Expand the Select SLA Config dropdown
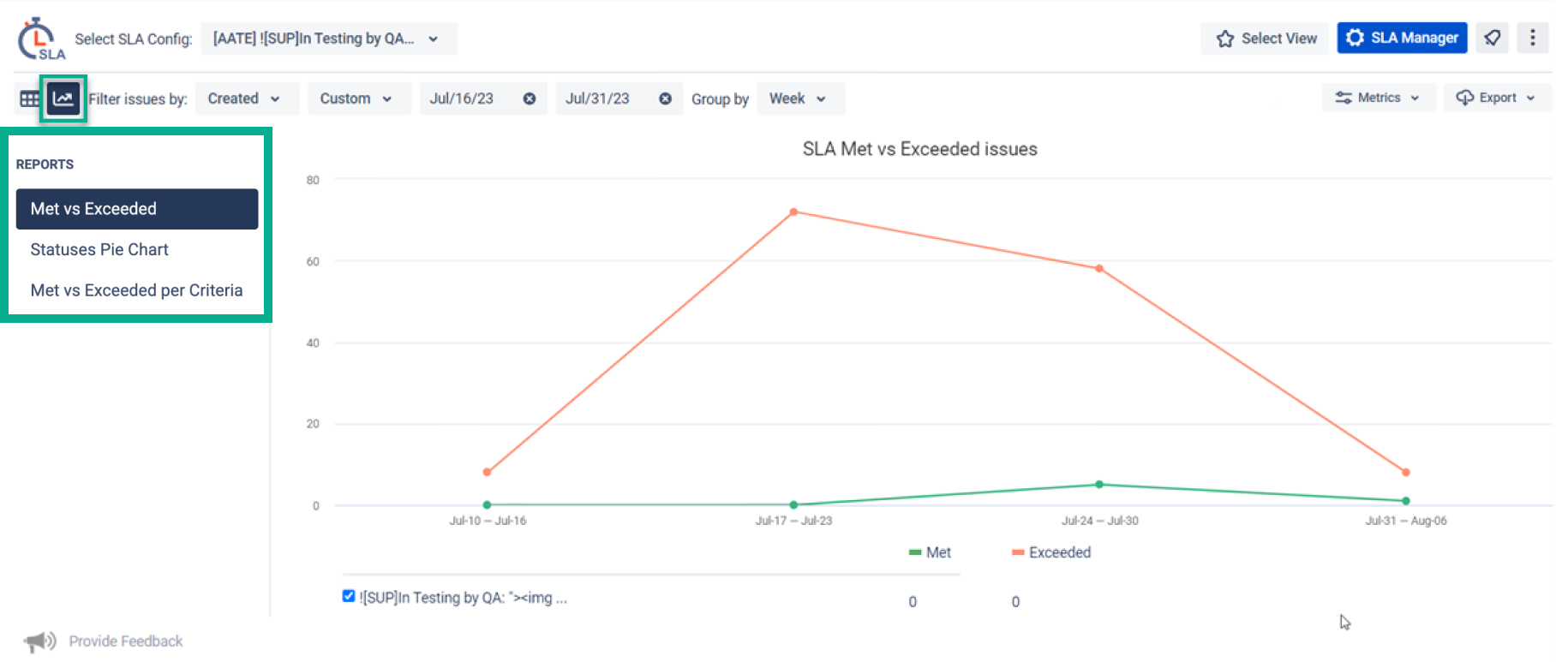Viewport: 1568px width, 662px height. coord(328,39)
